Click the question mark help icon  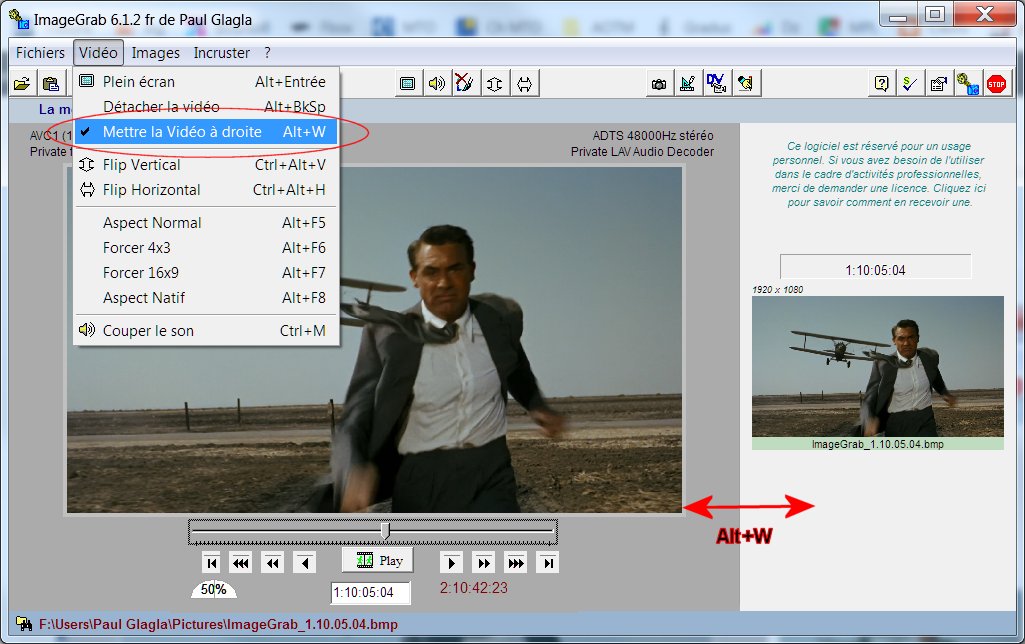881,85
